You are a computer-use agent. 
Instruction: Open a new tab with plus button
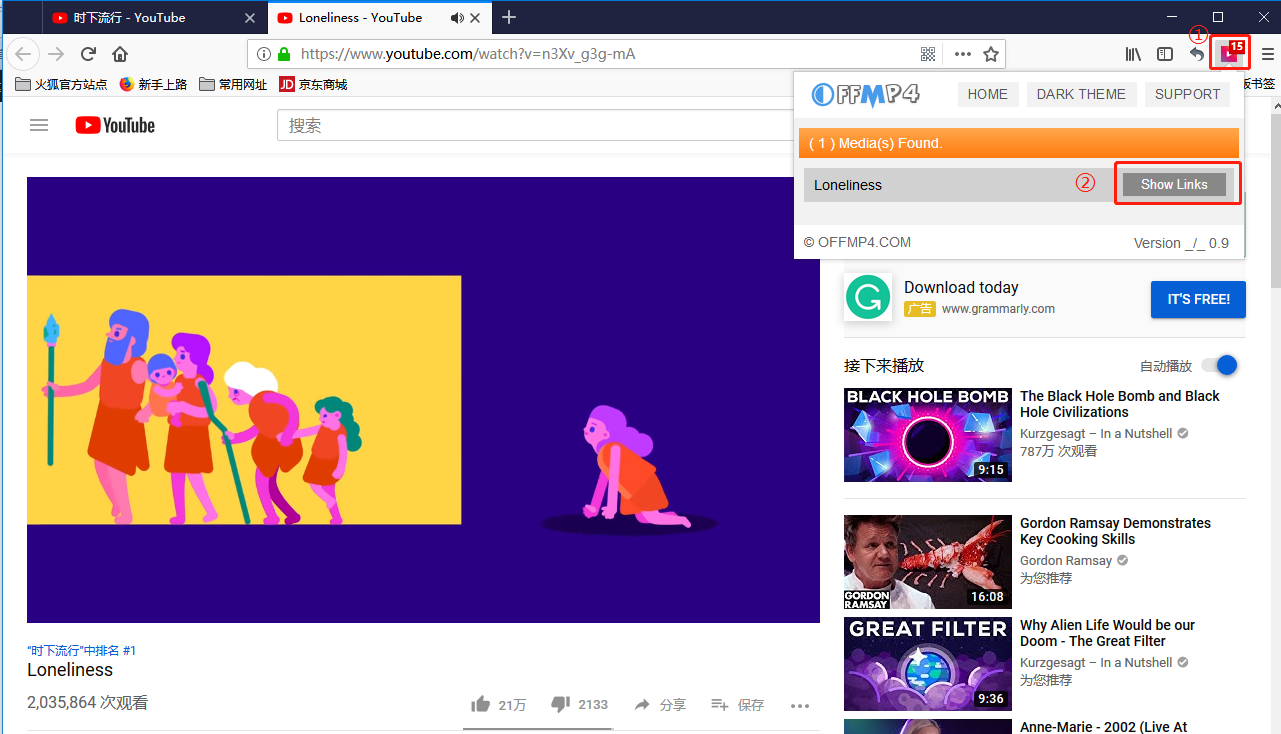509,17
